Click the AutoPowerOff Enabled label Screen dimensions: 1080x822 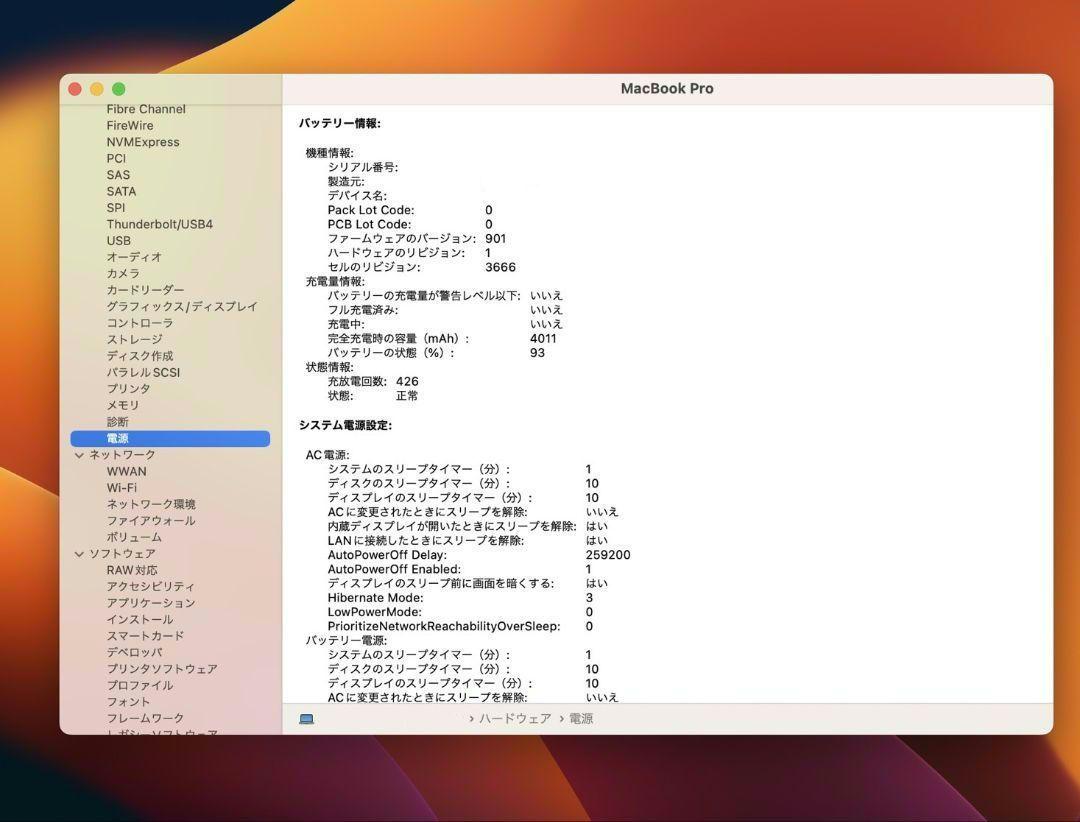point(394,570)
